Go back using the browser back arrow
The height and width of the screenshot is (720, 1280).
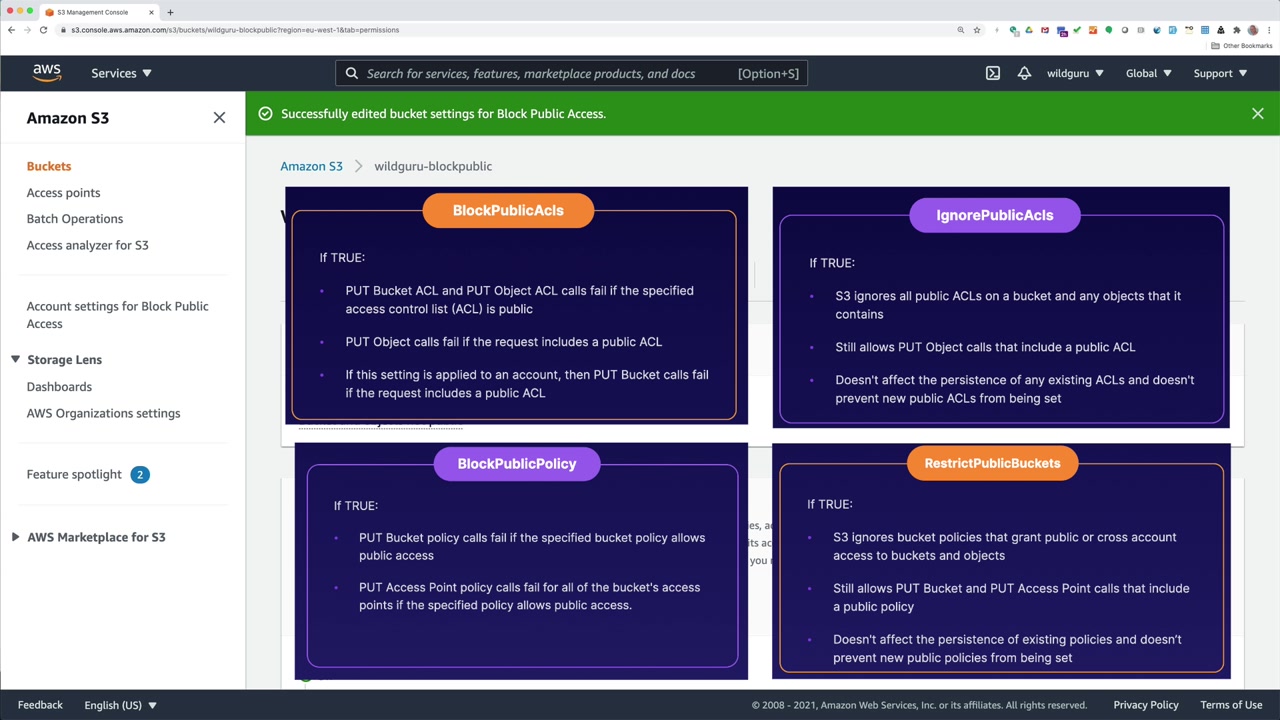pyautogui.click(x=11, y=30)
